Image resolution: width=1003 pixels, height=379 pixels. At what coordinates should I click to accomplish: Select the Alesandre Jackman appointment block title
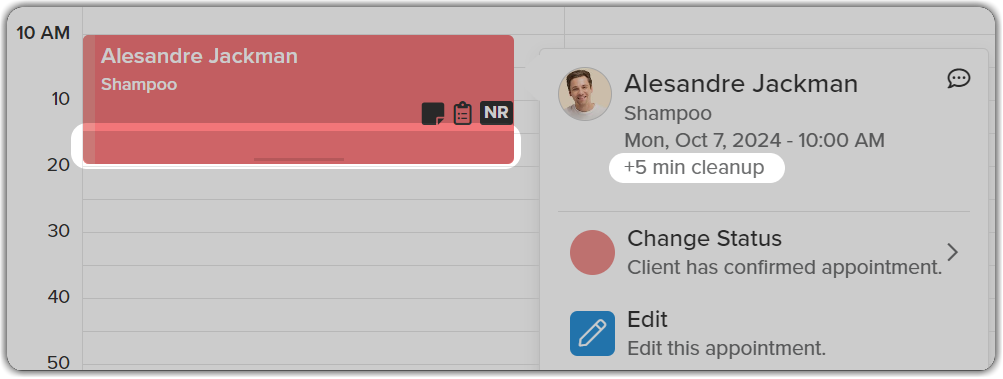point(199,56)
